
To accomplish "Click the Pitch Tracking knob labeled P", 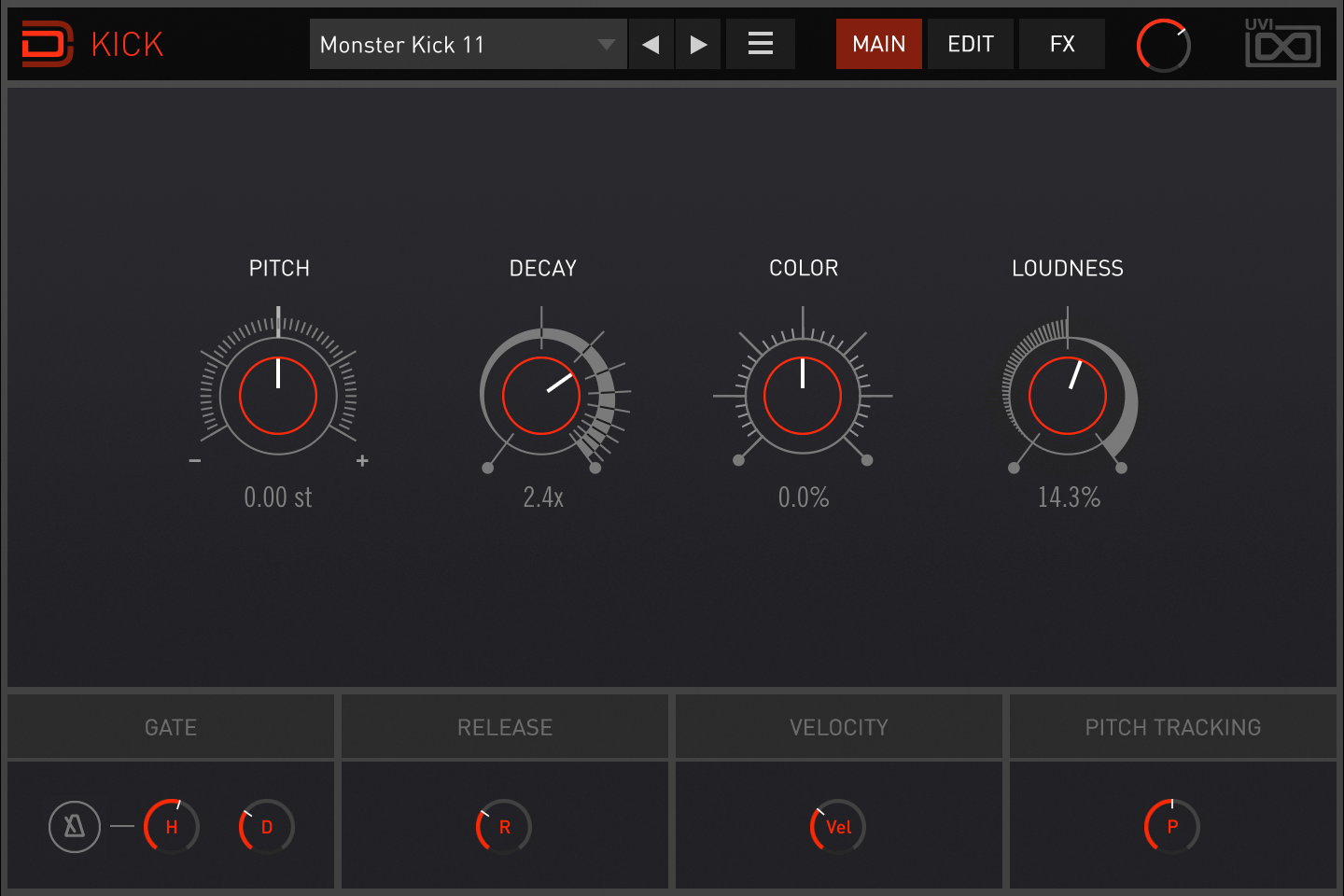I will [x=1171, y=826].
